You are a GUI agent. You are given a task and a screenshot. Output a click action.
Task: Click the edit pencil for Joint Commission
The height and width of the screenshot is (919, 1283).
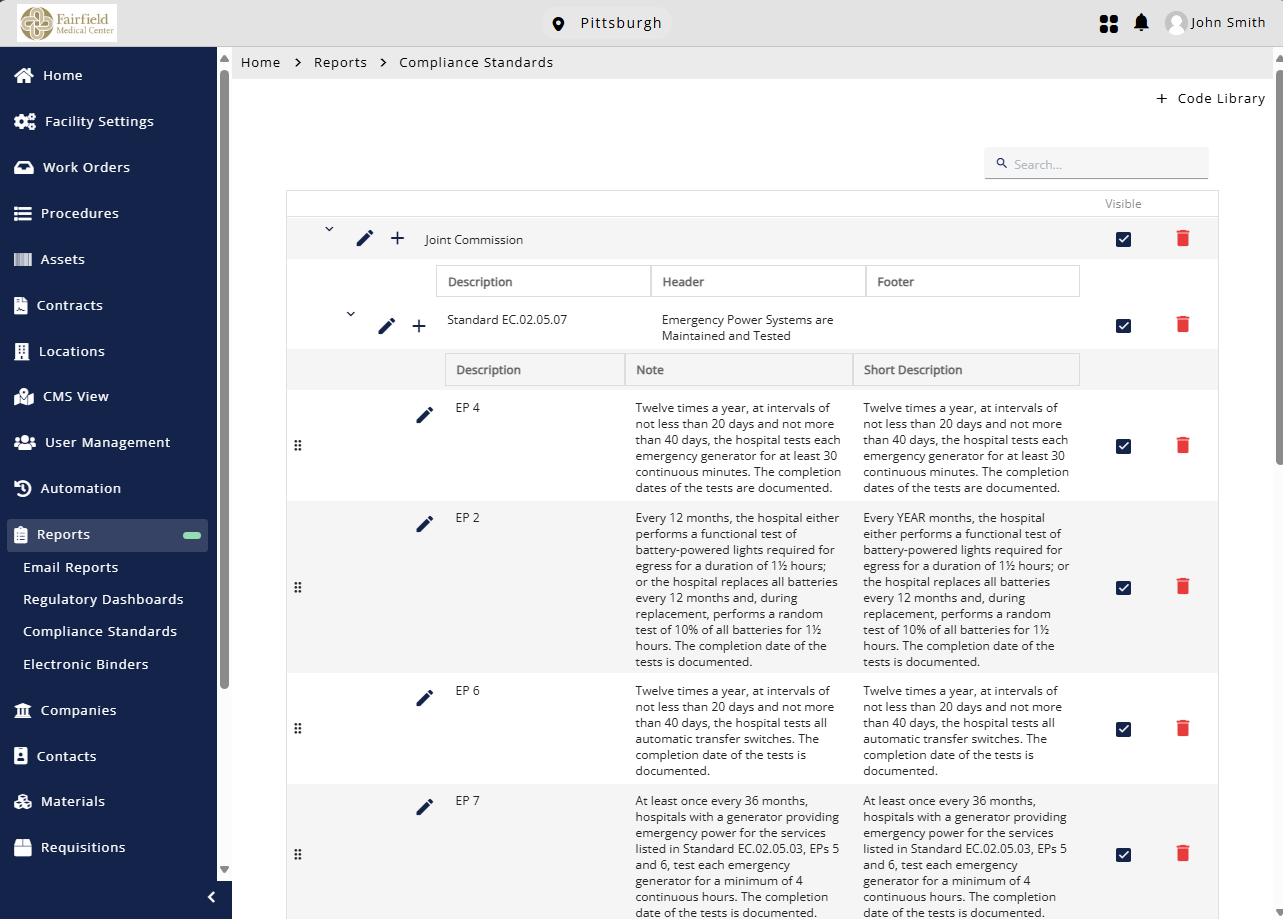tap(365, 238)
